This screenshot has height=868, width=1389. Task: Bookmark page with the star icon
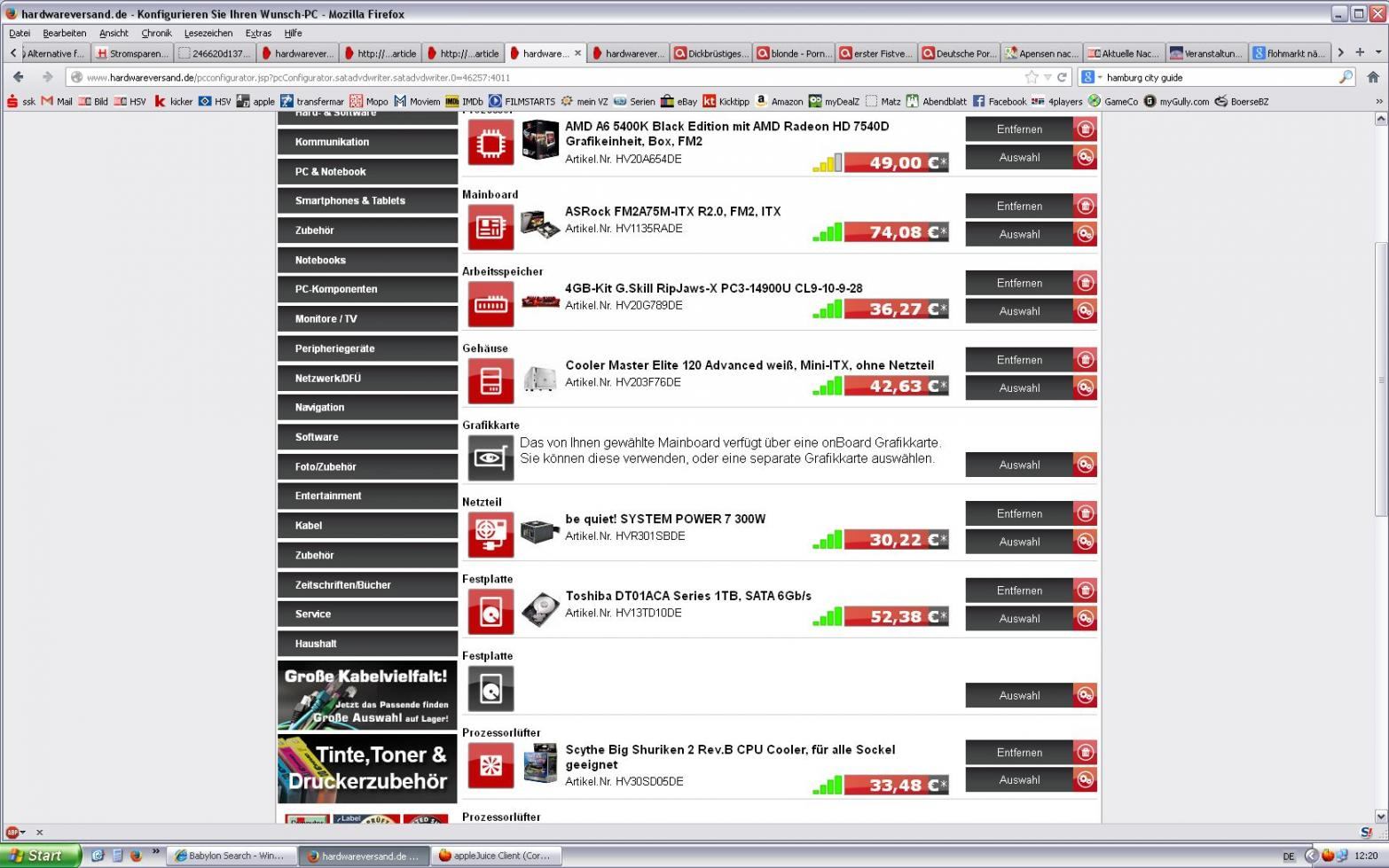1032,77
